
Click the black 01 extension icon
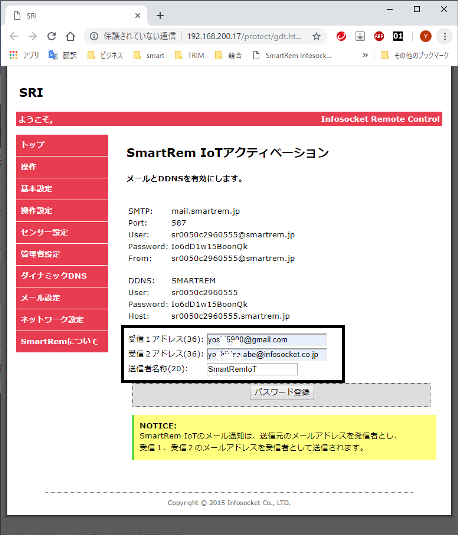(398, 36)
